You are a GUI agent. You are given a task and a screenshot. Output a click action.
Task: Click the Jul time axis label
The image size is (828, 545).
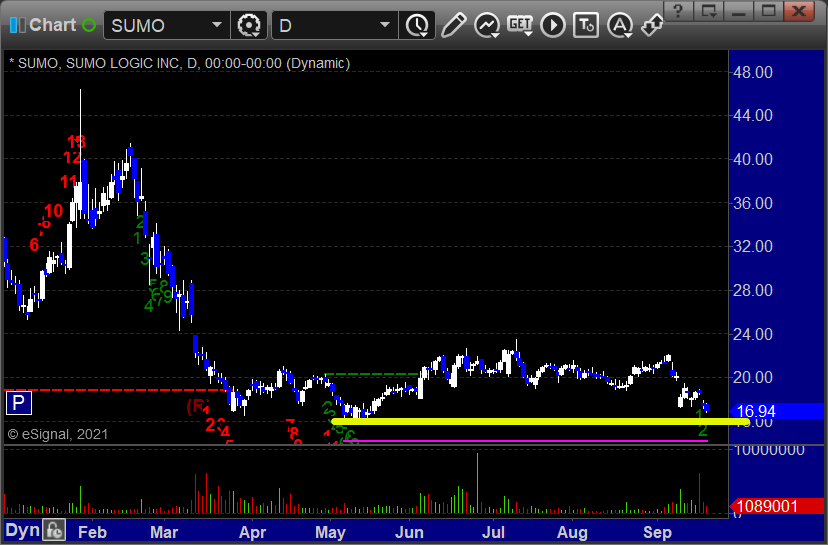click(x=493, y=532)
